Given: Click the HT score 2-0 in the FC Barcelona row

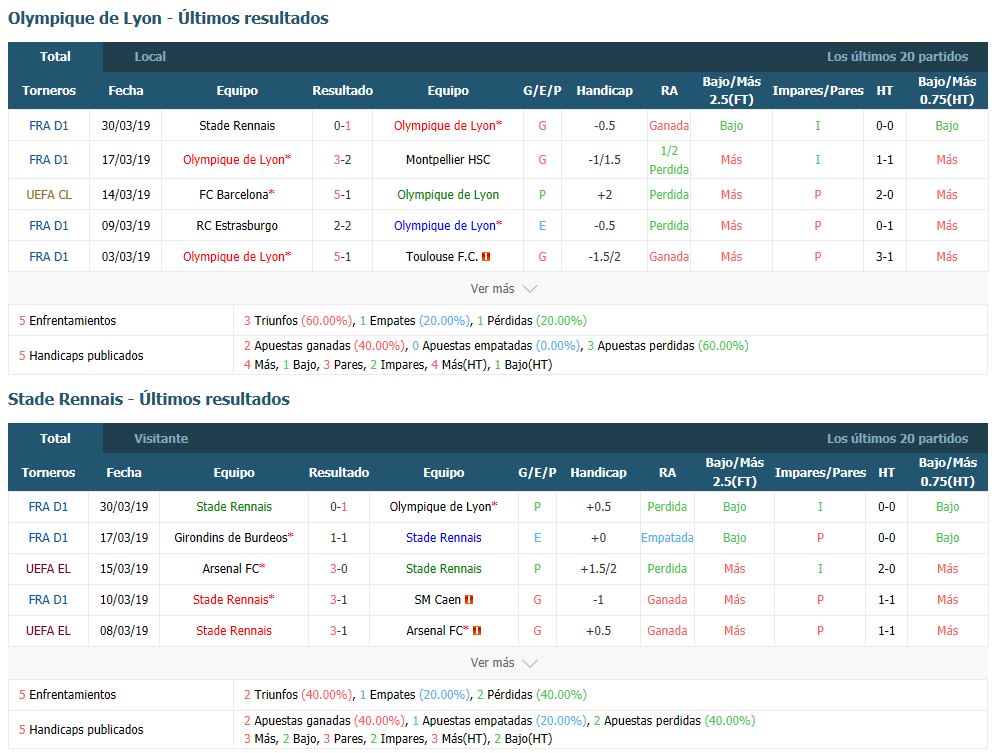Looking at the screenshot, I should [x=884, y=194].
